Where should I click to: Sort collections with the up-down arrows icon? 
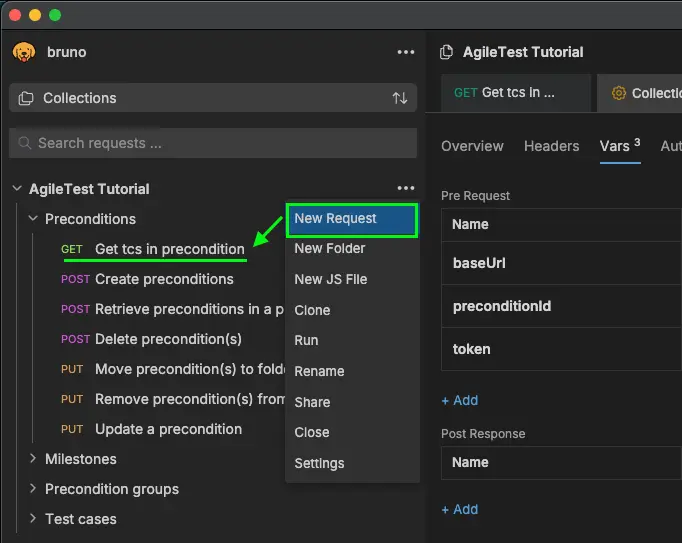click(x=400, y=98)
